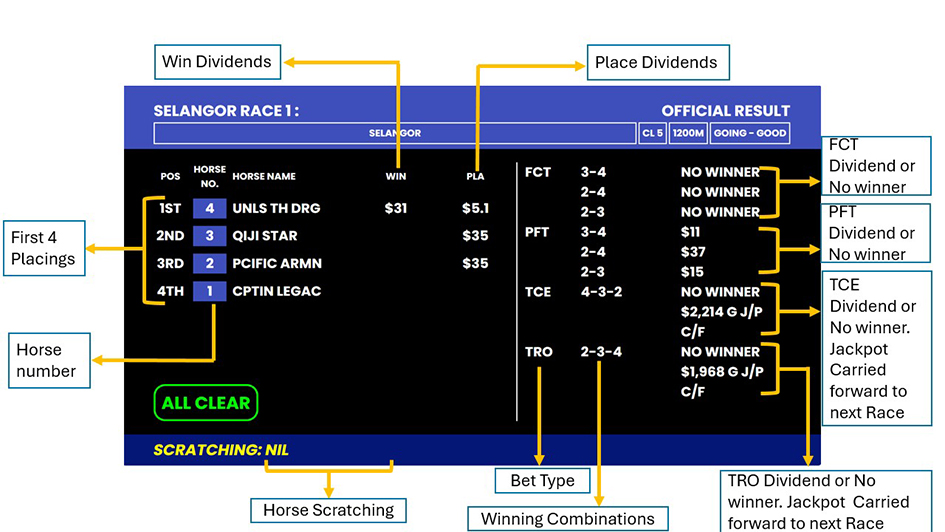The height and width of the screenshot is (532, 945).
Task: Click the $11 PFT dividend
Action: 691,232
